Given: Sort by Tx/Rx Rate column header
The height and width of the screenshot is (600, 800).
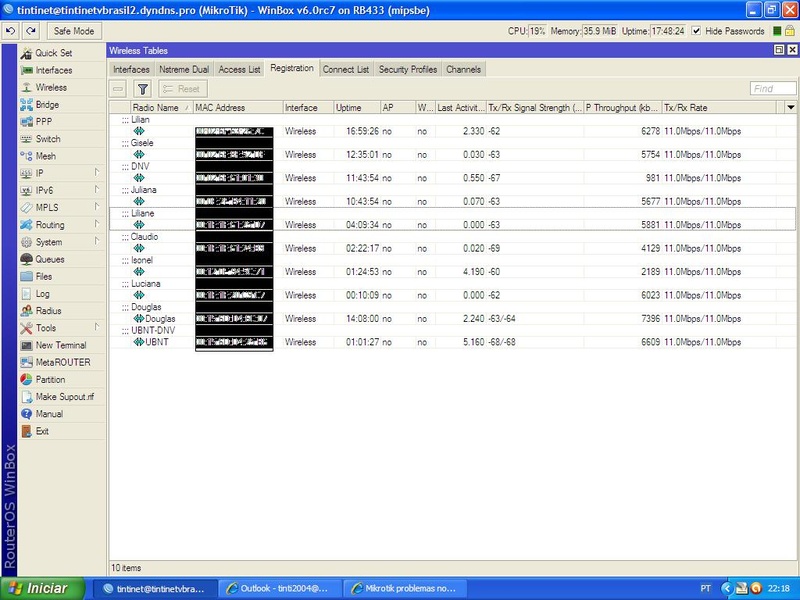Looking at the screenshot, I should pyautogui.click(x=719, y=108).
